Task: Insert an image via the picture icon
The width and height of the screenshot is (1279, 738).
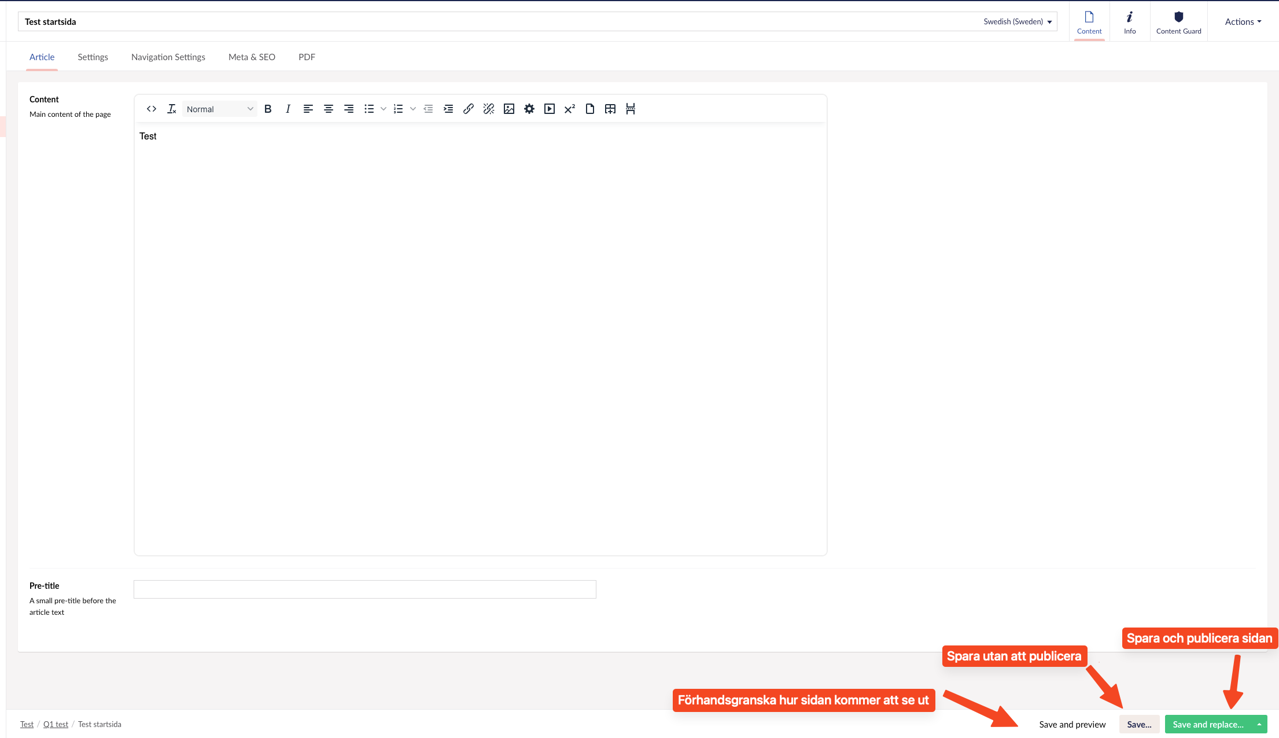Action: point(509,109)
